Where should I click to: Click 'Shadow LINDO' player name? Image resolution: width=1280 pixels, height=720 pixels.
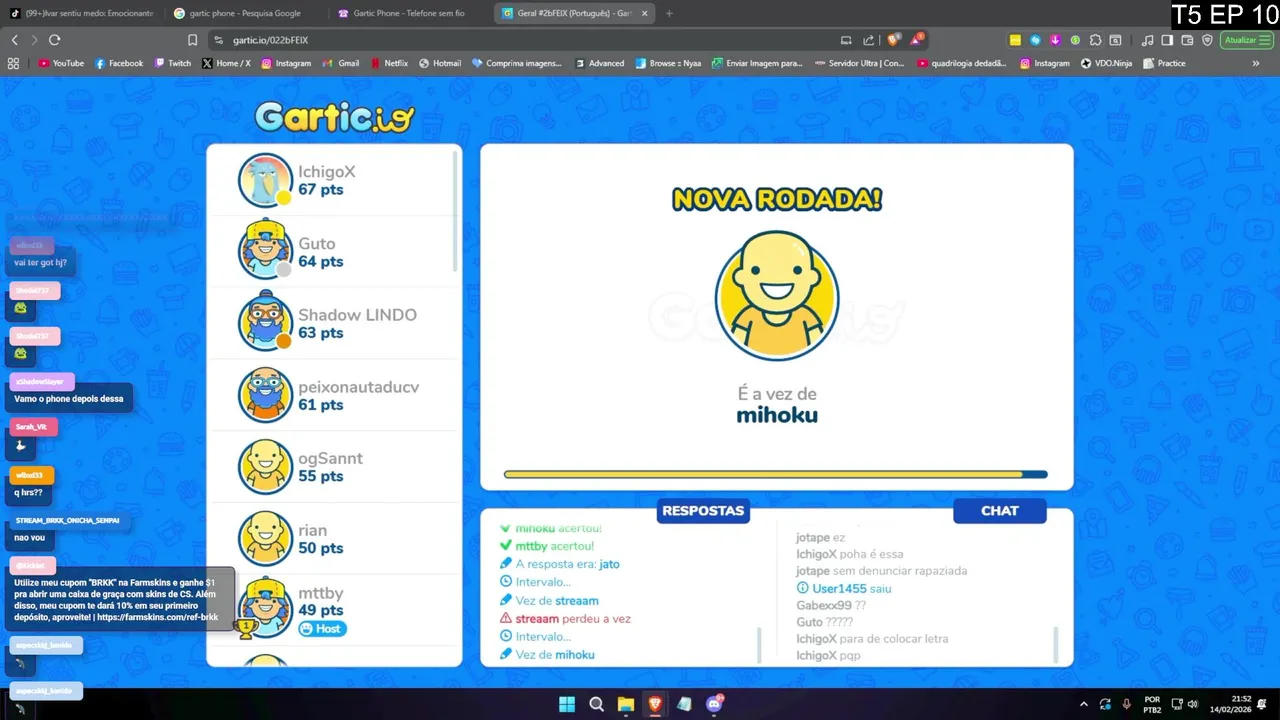357,315
